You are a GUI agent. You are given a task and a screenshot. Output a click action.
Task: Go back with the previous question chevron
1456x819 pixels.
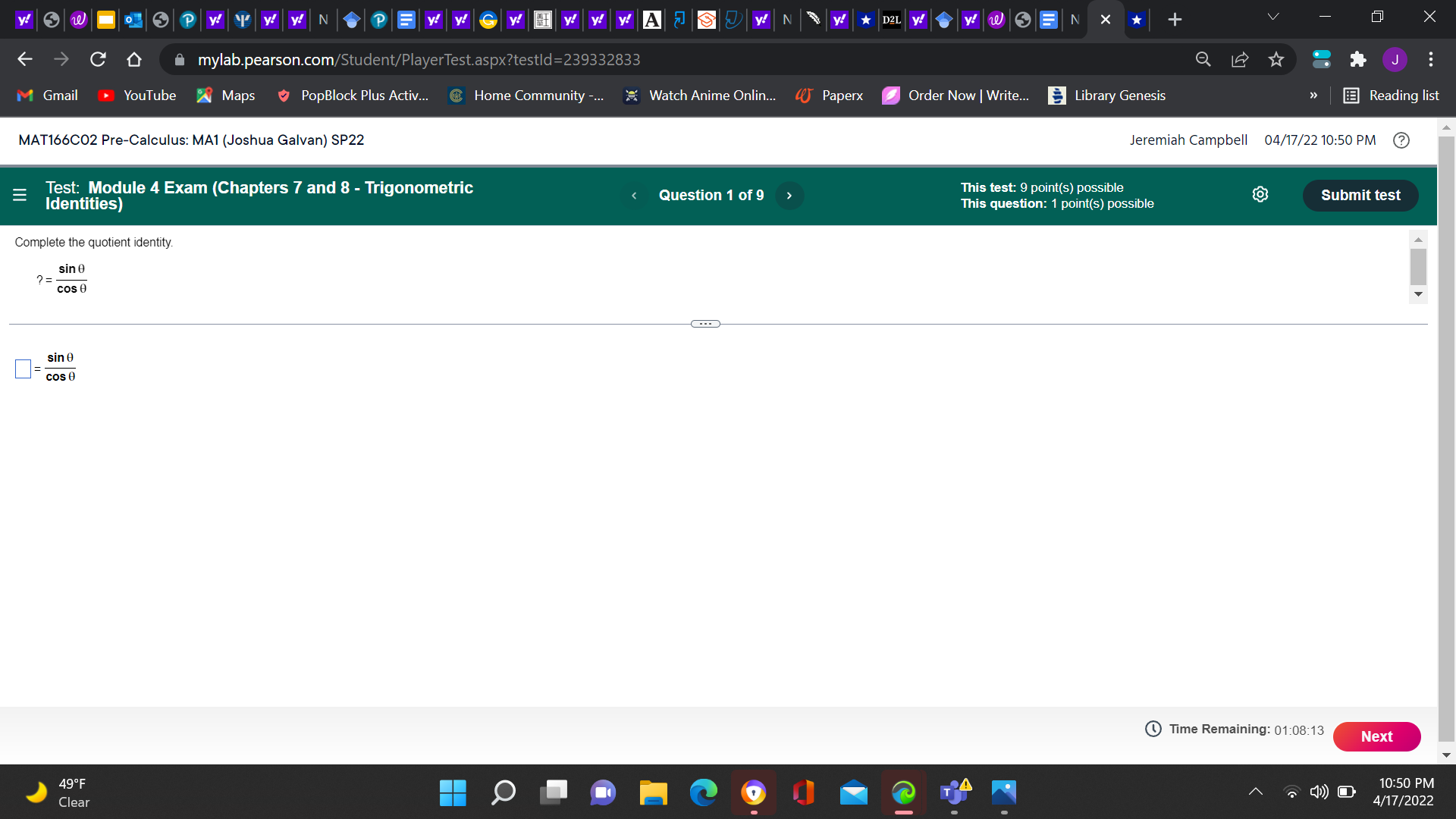pyautogui.click(x=634, y=195)
